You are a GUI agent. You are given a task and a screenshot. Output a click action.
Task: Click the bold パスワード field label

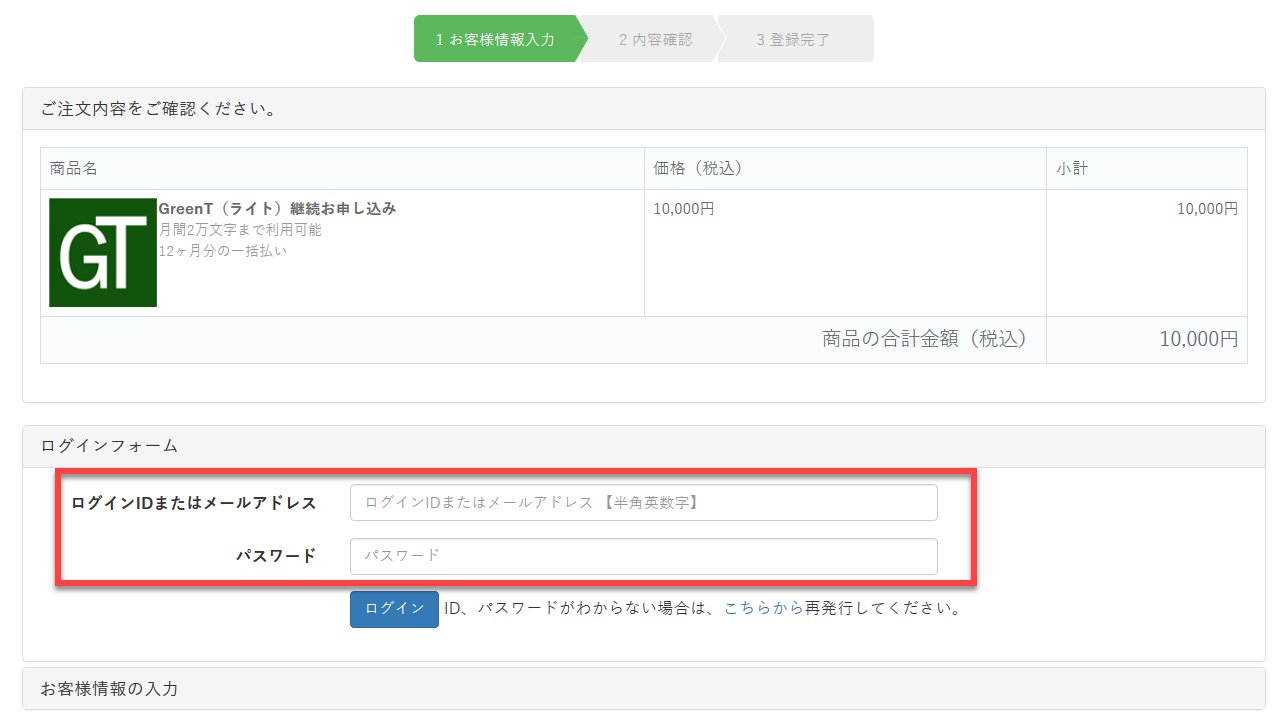pyautogui.click(x=276, y=556)
